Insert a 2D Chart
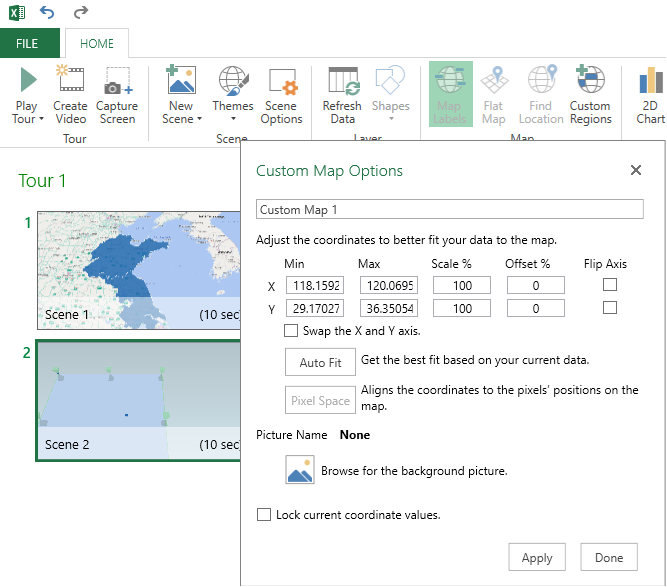667x587 pixels. click(x=651, y=95)
